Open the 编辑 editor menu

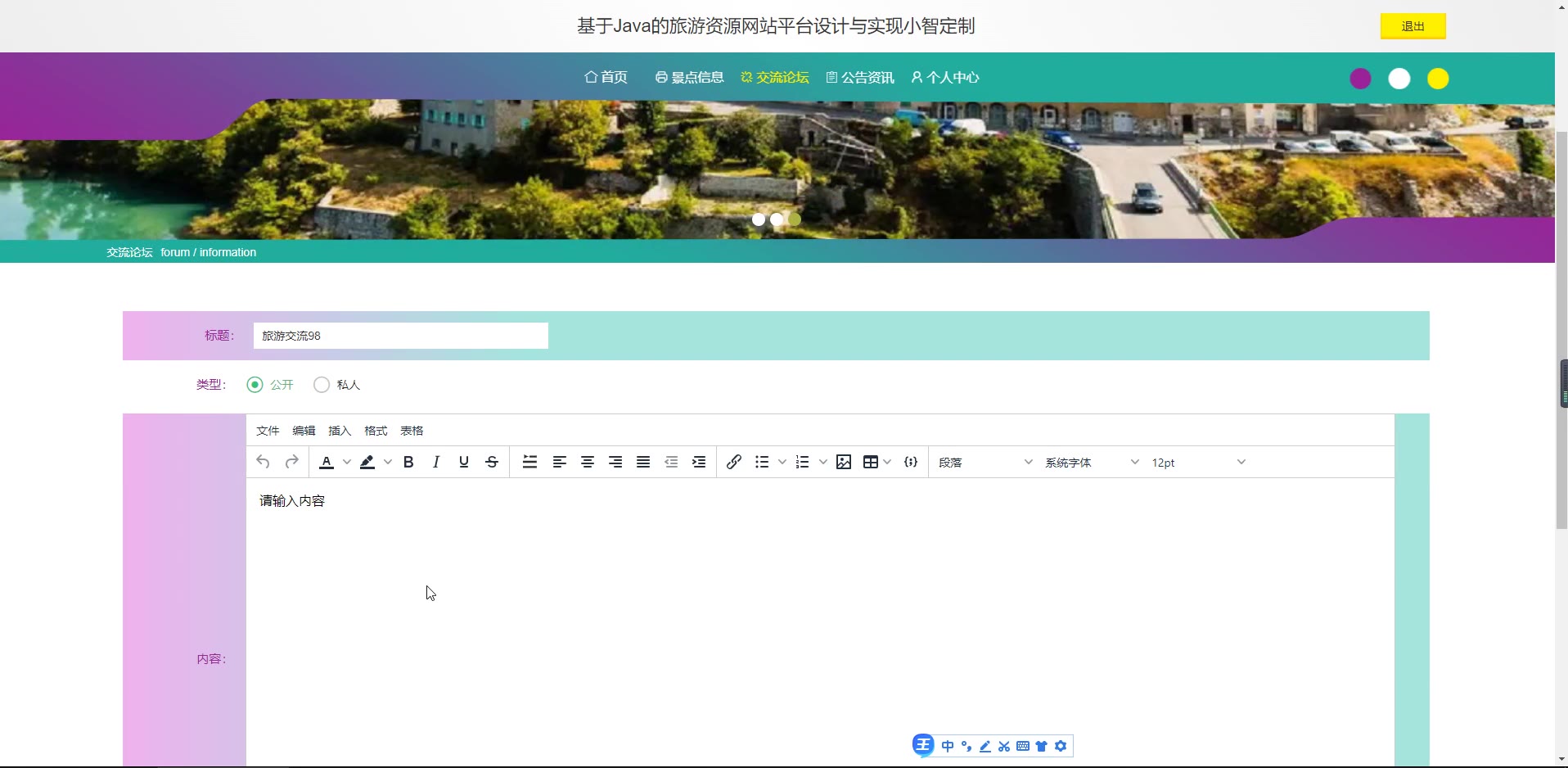coord(304,431)
